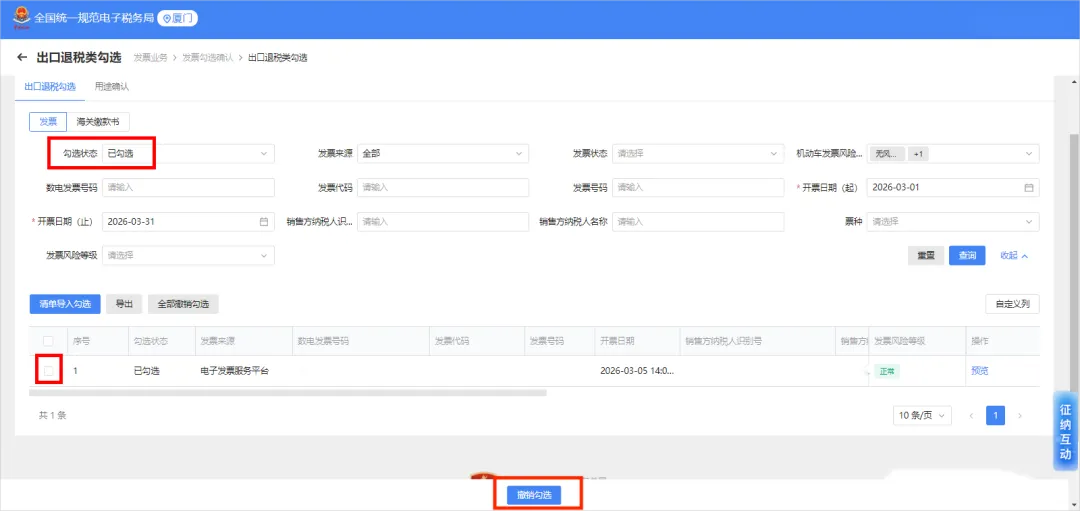Open 票种 dropdown

(953, 222)
